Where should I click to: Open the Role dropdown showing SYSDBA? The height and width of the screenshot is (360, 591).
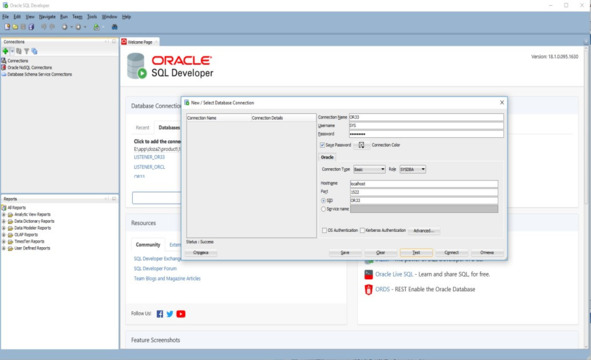(x=413, y=169)
